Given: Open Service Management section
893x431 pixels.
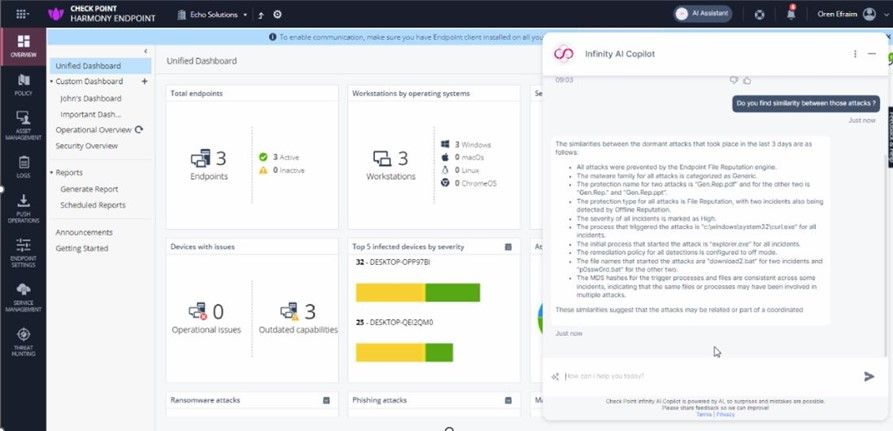Looking at the screenshot, I should pos(23,297).
